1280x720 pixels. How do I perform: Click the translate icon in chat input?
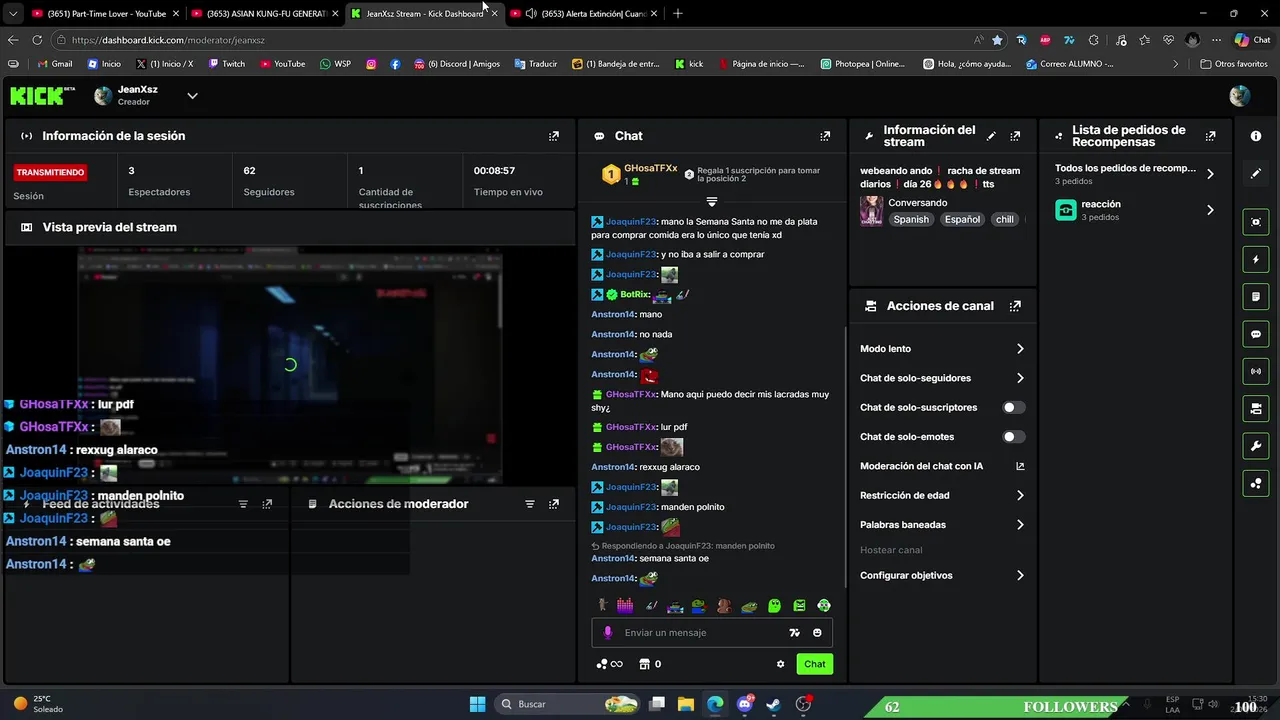click(794, 632)
